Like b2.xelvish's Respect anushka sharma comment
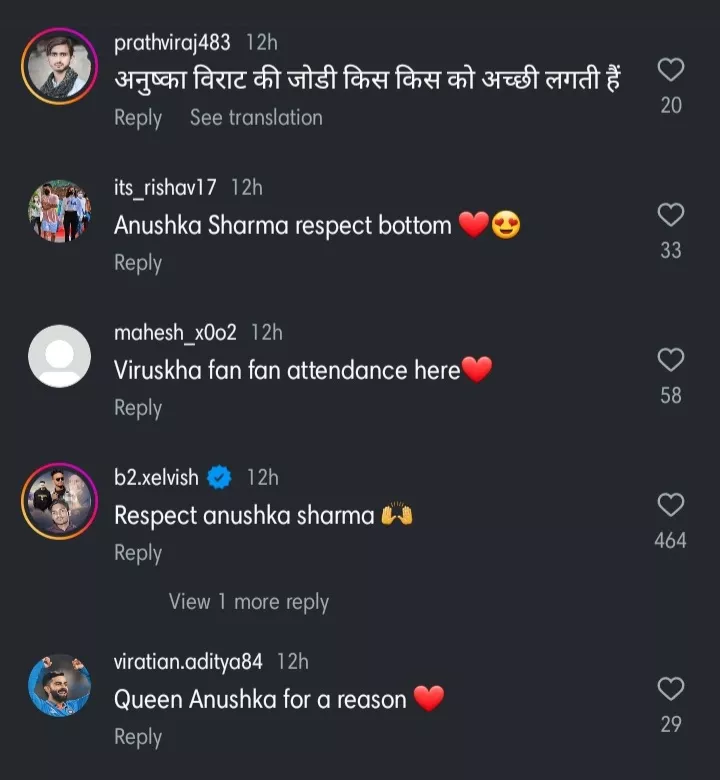The height and width of the screenshot is (780, 720). coord(671,505)
